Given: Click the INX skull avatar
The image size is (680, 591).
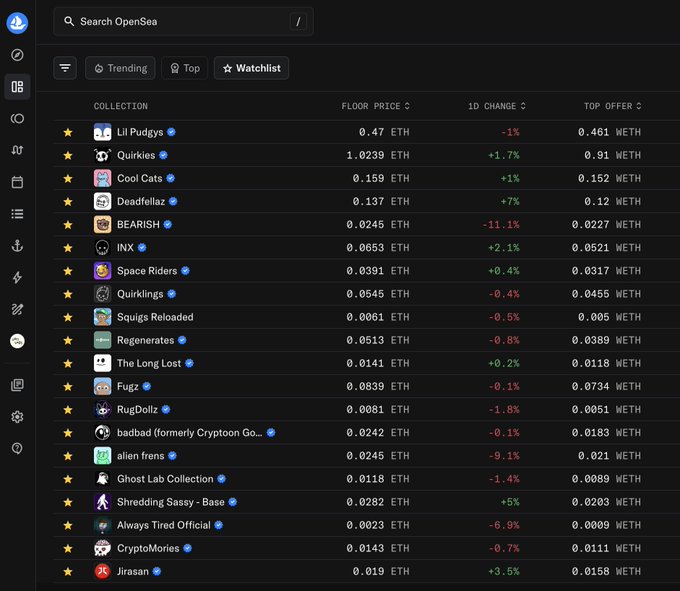Looking at the screenshot, I should point(102,248).
